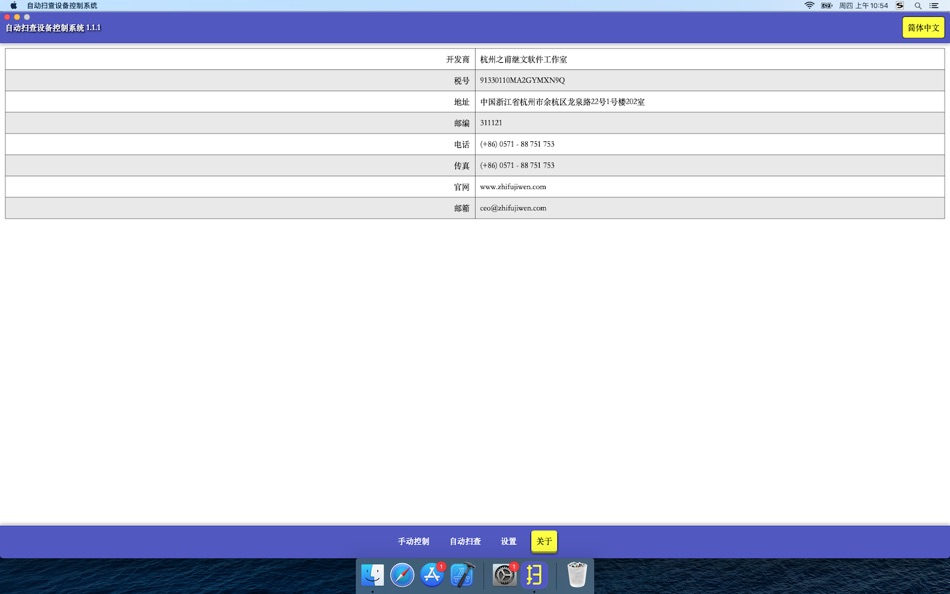Select developer name 杭州之甫继文软件工作室

[x=523, y=59]
